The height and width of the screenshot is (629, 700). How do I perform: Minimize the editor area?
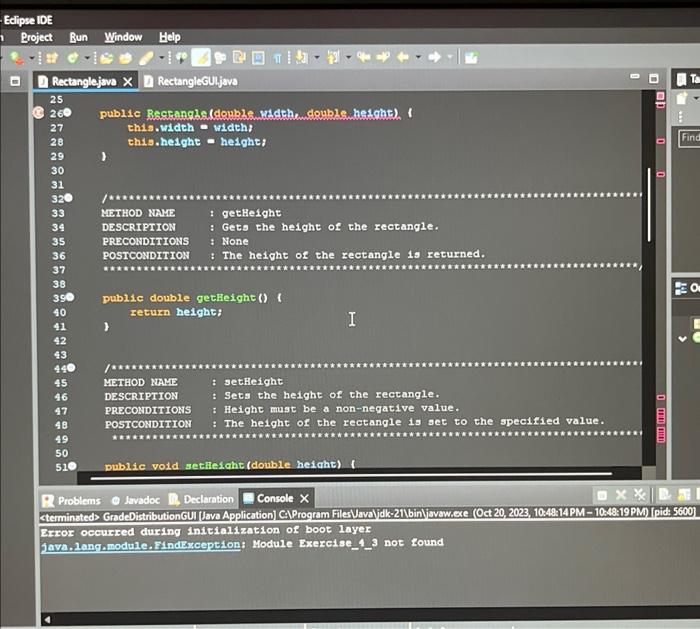point(634,77)
